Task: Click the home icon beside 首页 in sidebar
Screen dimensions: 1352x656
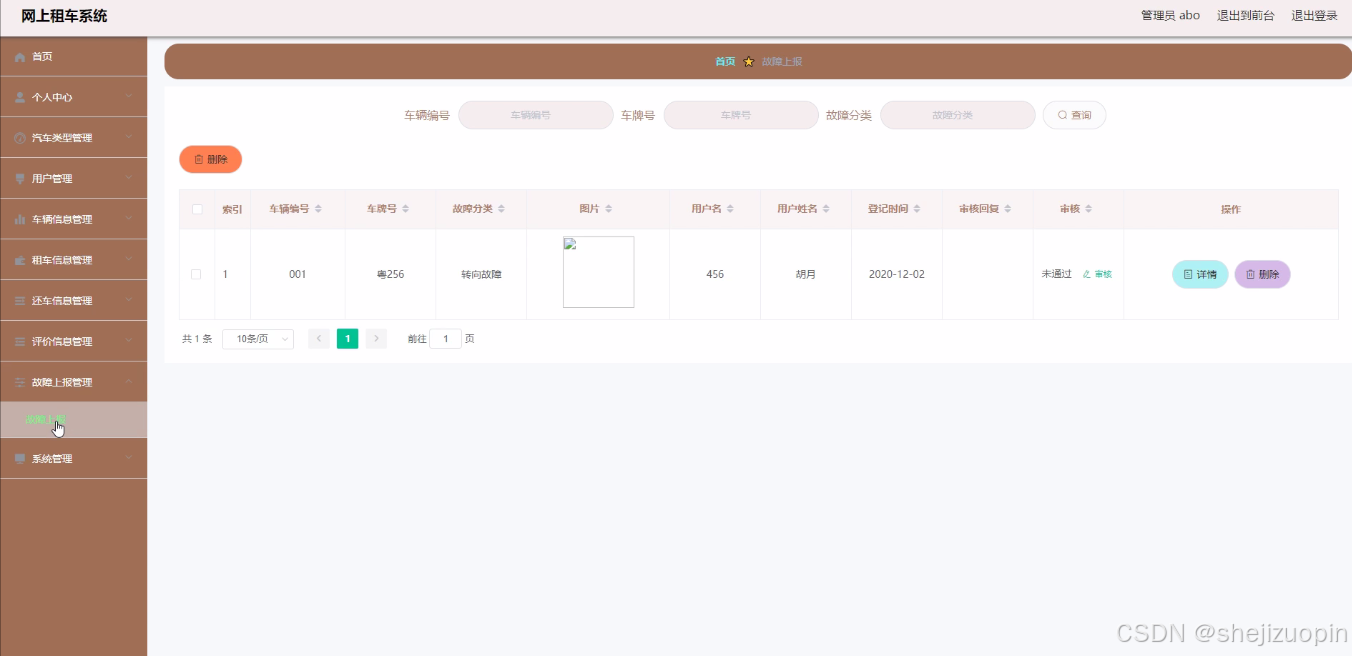Action: [x=20, y=57]
